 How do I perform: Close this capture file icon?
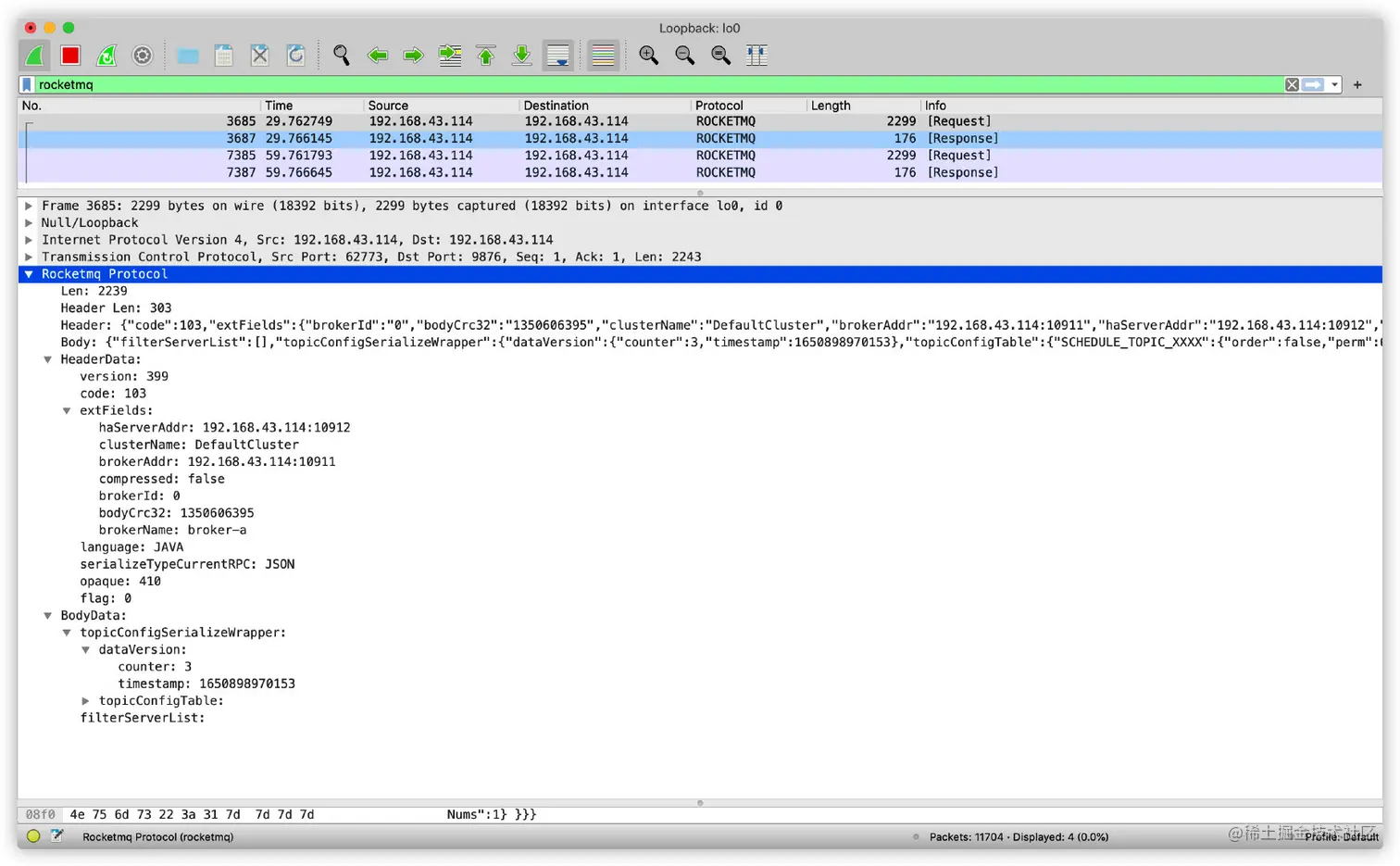(260, 56)
